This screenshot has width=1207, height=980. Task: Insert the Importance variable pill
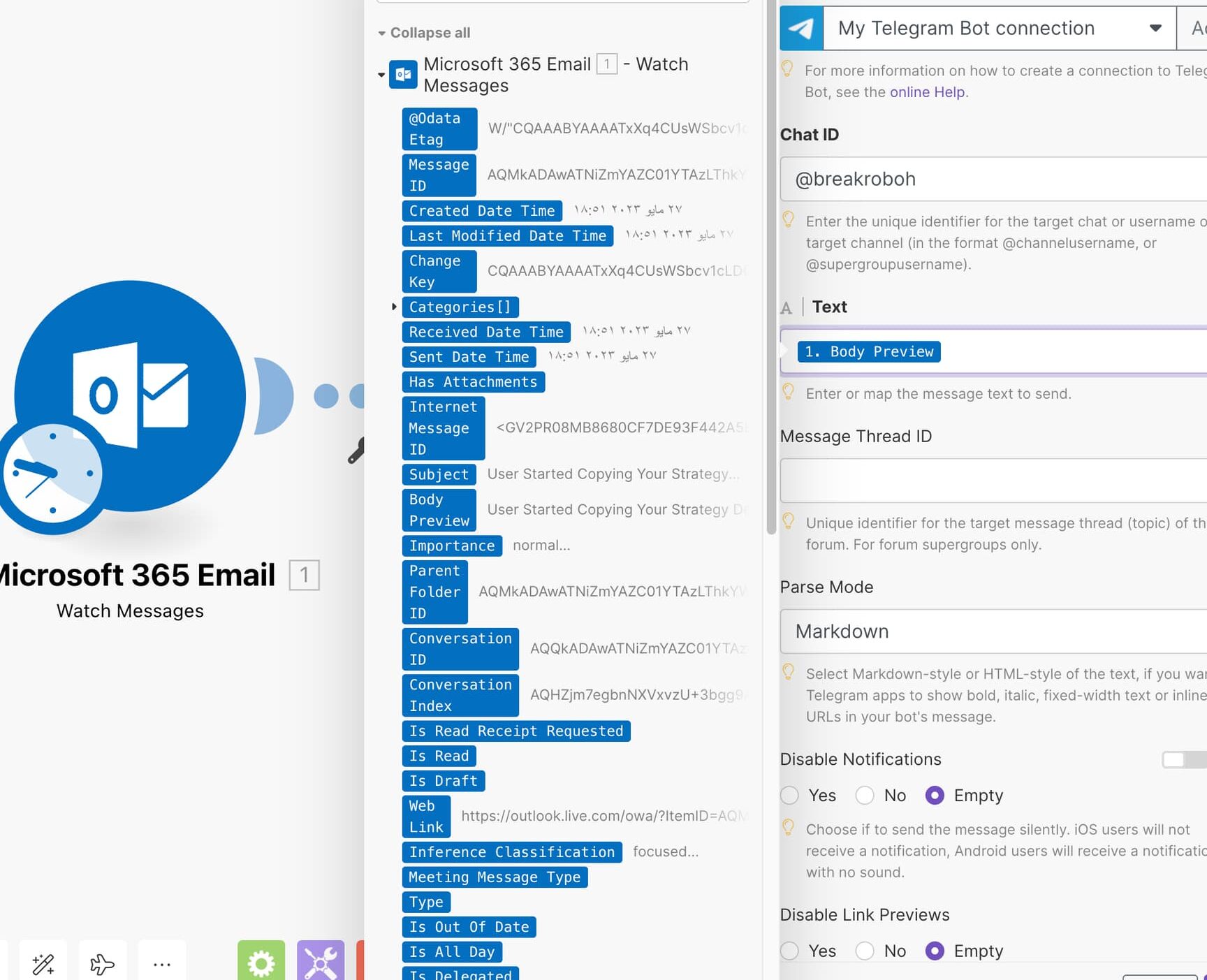452,546
